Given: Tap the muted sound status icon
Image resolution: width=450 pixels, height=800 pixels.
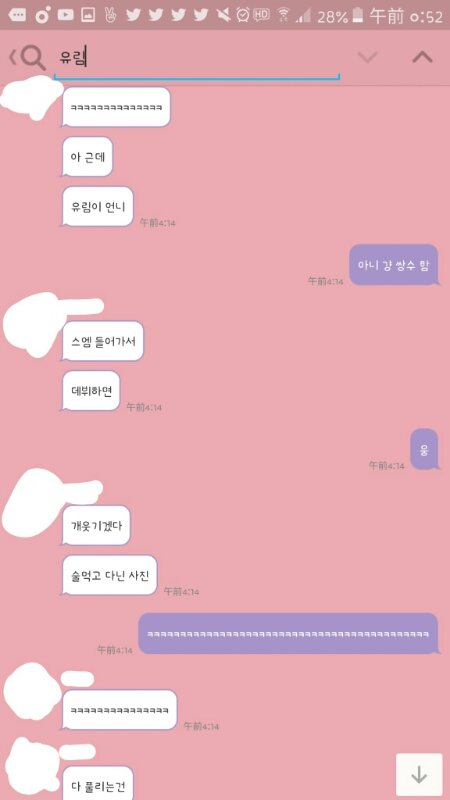Looking at the screenshot, I should [x=223, y=15].
